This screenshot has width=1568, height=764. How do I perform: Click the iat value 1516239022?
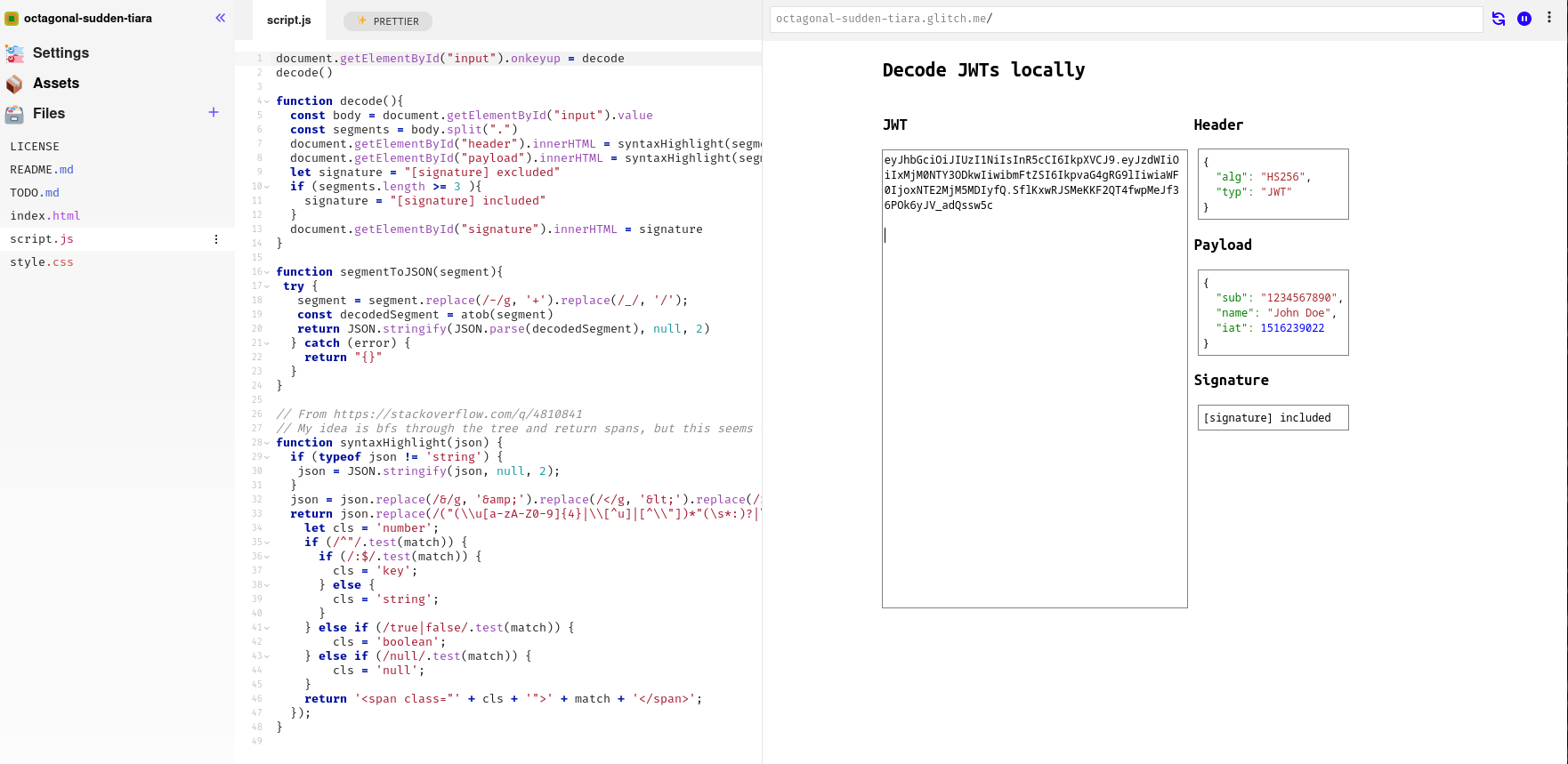(x=1292, y=328)
